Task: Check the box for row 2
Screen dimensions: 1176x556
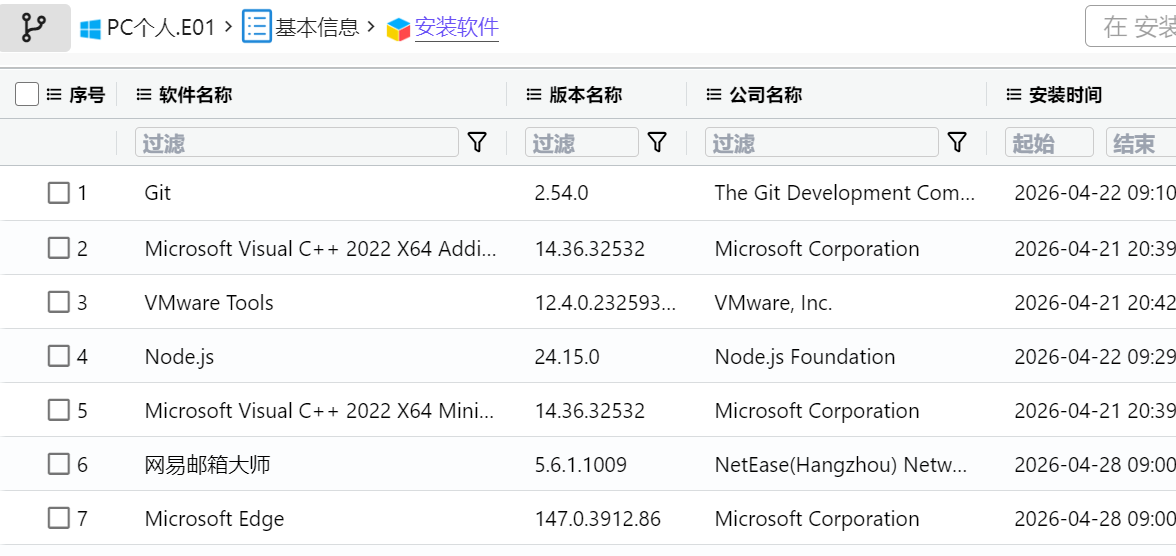Action: tap(58, 248)
